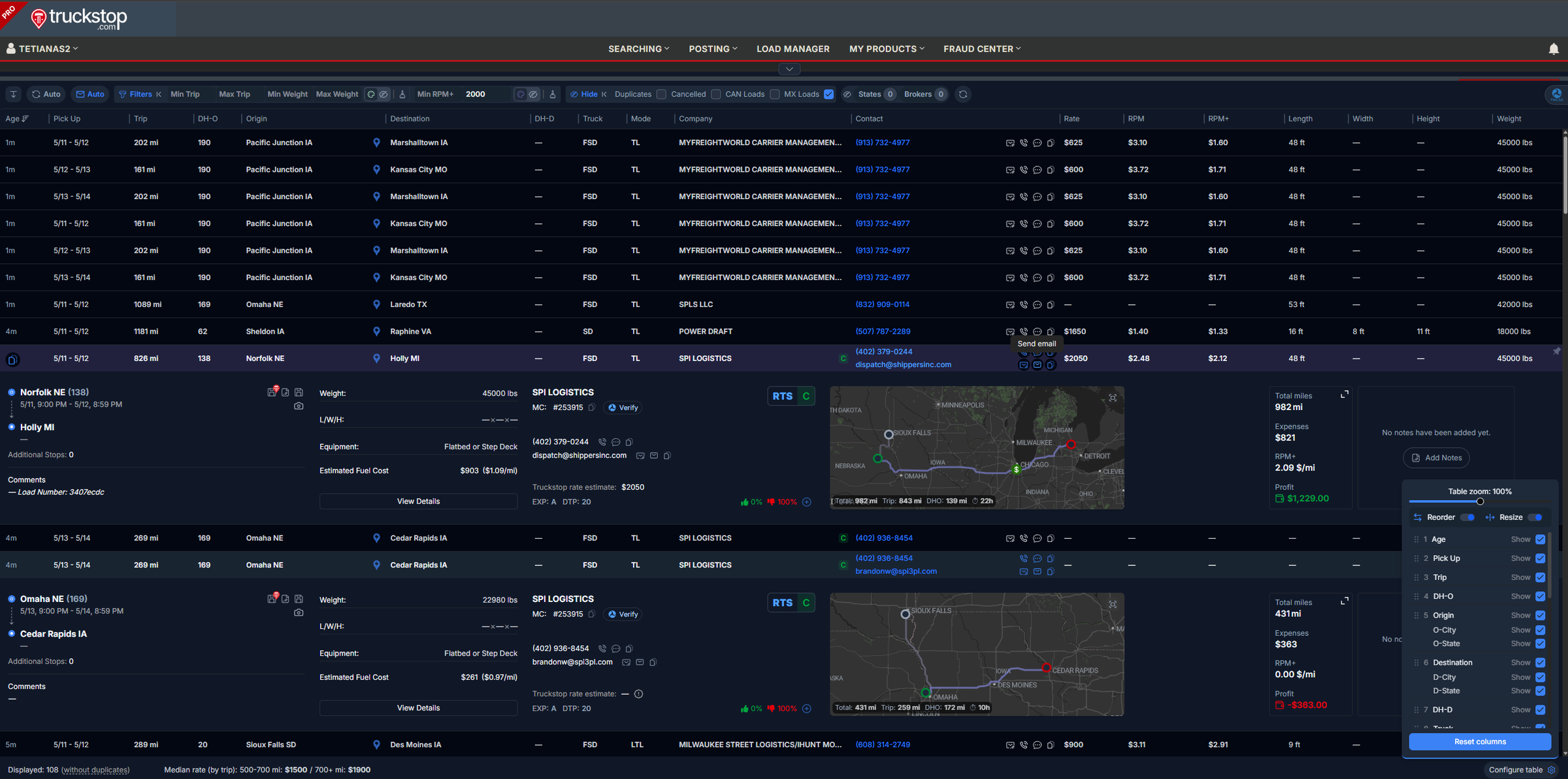The image size is (1568, 779).
Task: Uncheck Show for the Pick Up column
Action: (x=1541, y=558)
